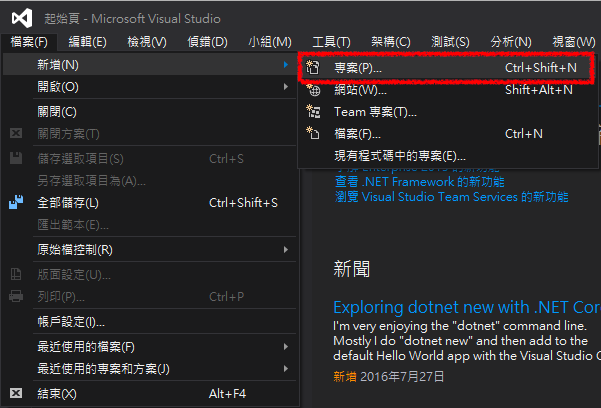Click the New Project icon in submenu

point(313,68)
